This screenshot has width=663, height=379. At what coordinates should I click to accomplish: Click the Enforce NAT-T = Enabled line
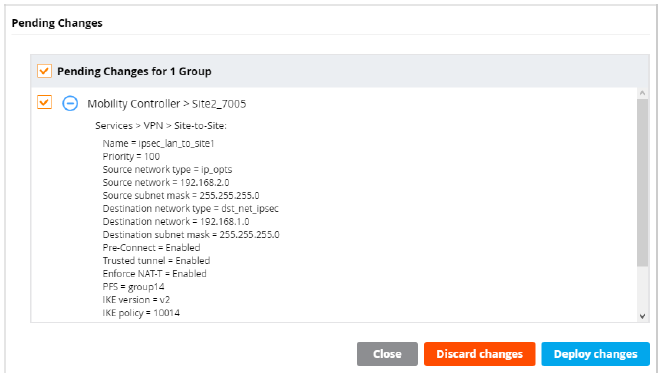coord(154,274)
